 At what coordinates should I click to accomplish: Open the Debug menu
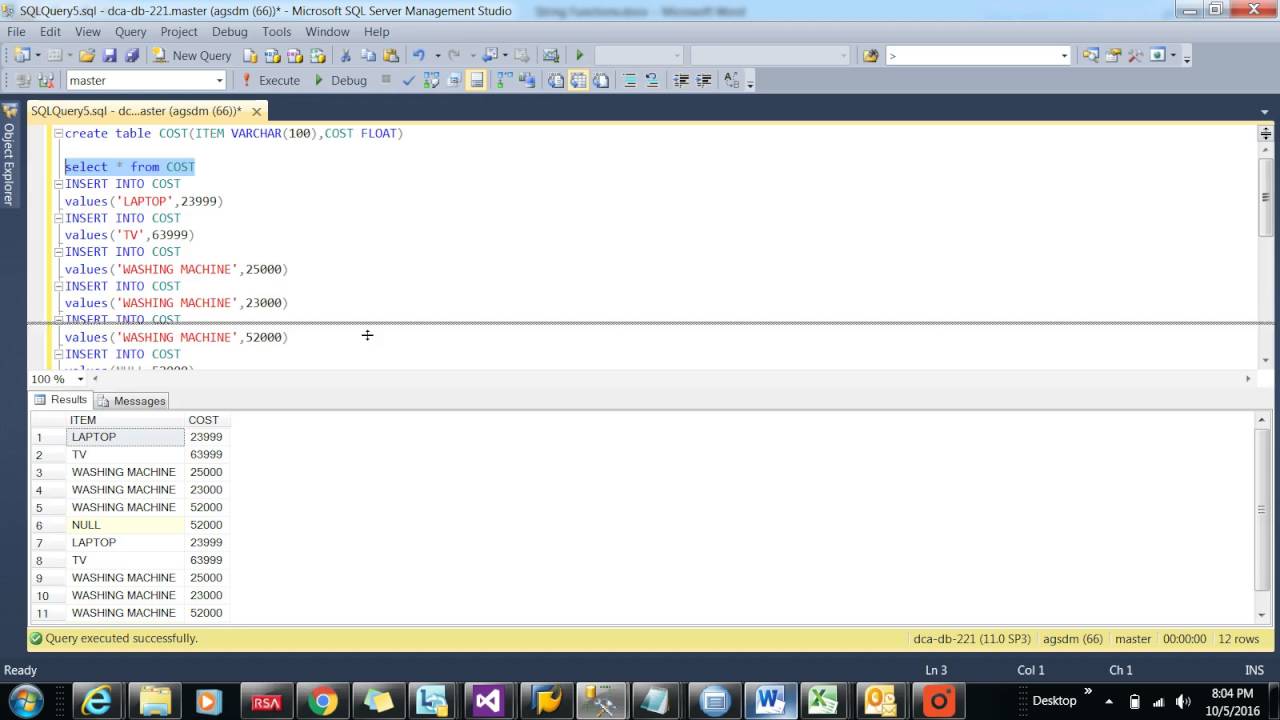(x=229, y=32)
